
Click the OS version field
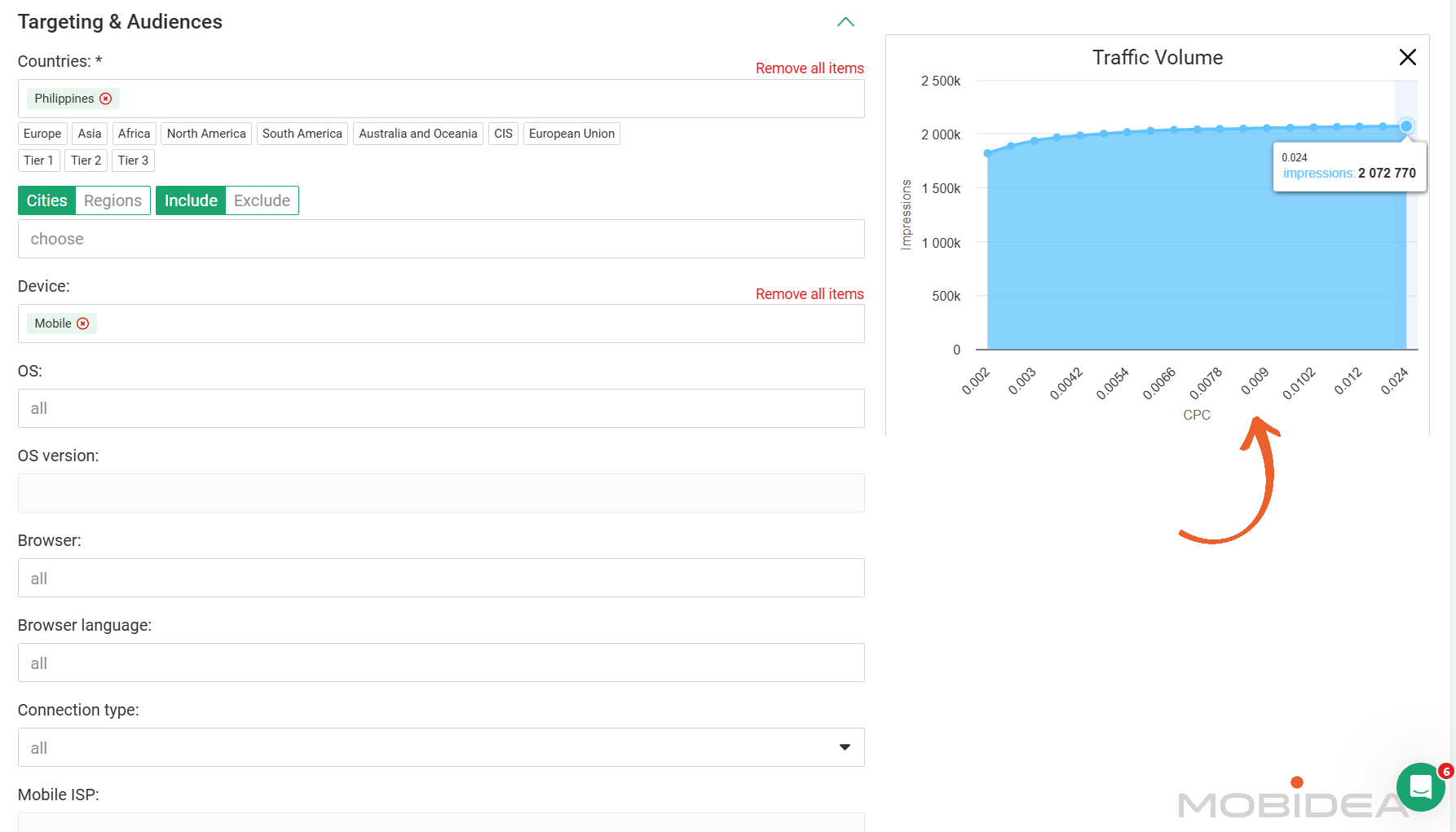click(441, 493)
